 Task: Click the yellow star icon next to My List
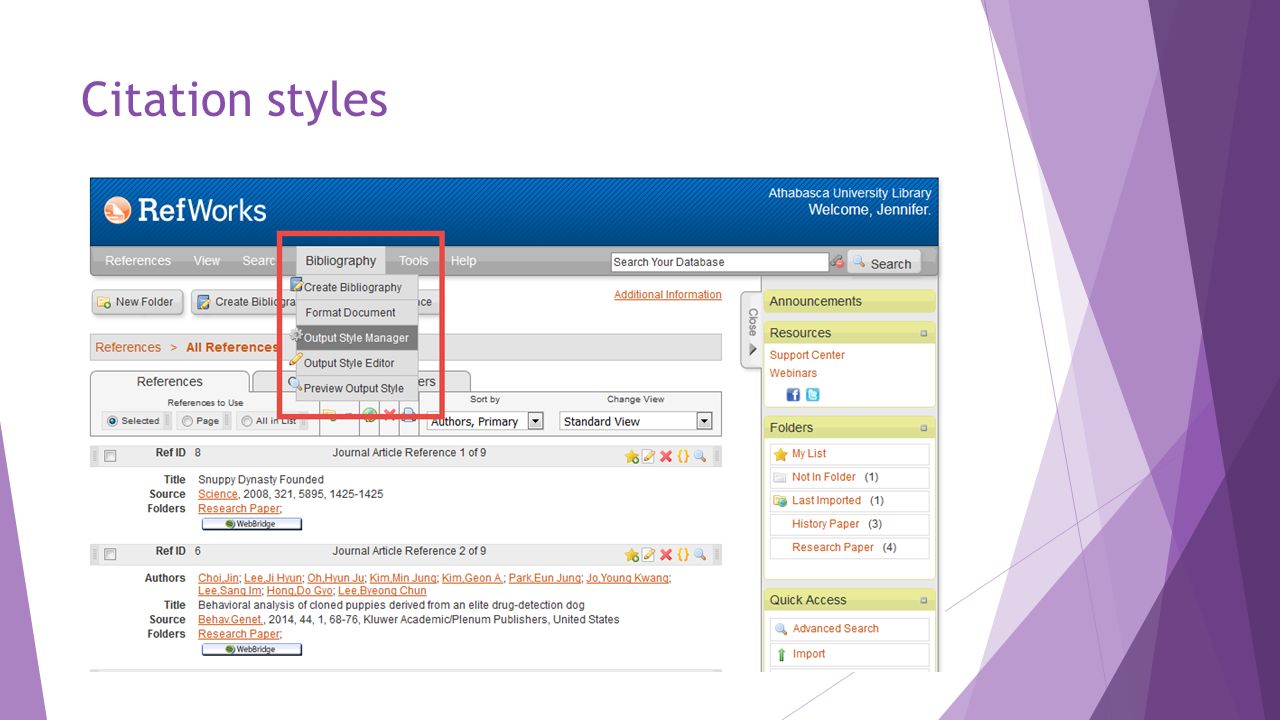(781, 454)
